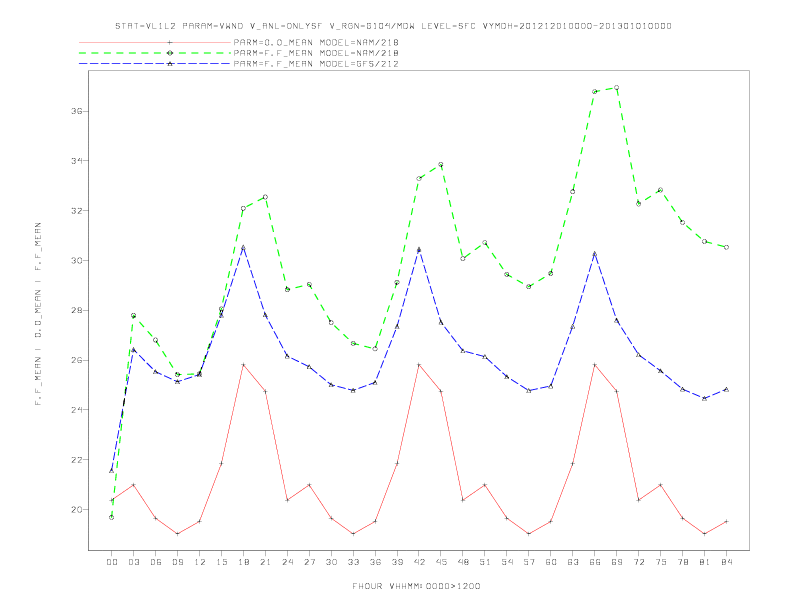Click x-axis forecast hour label 21
The height and width of the screenshot is (612, 792).
point(265,562)
